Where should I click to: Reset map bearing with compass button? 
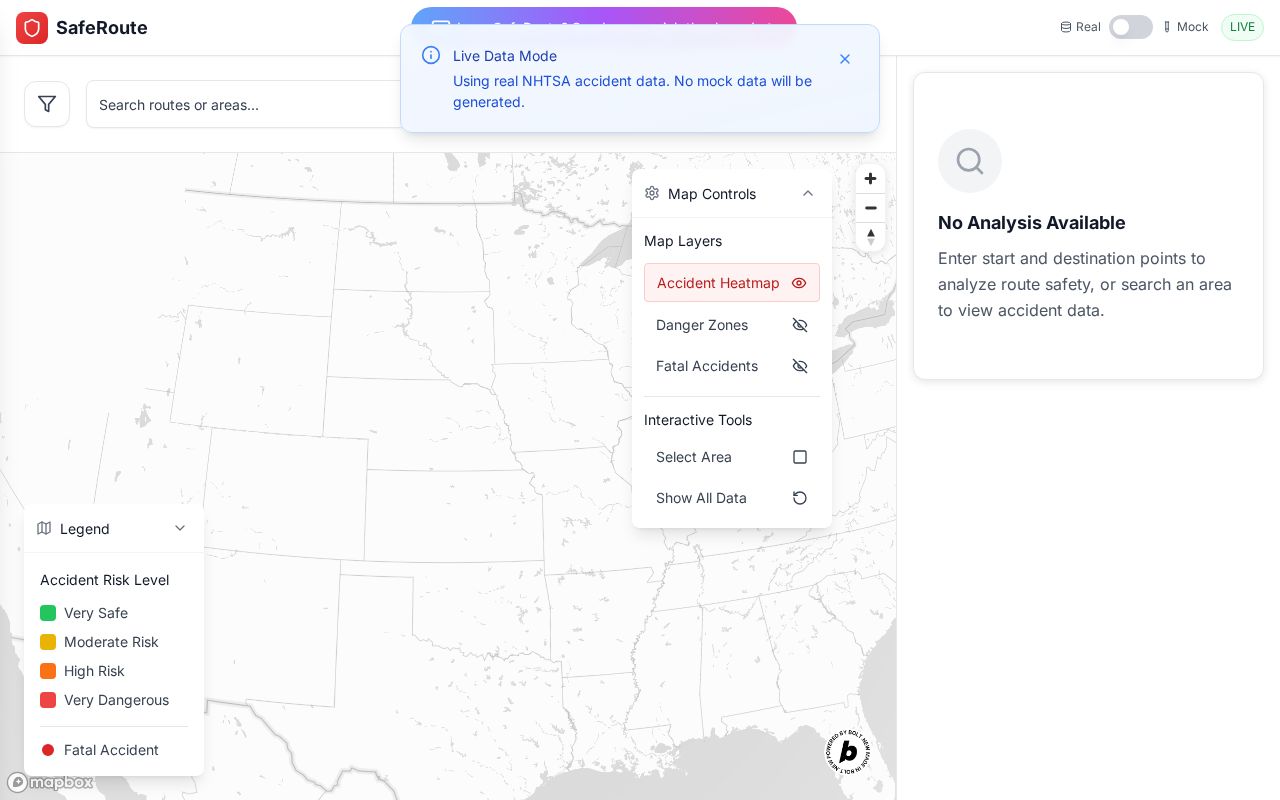pyautogui.click(x=871, y=237)
